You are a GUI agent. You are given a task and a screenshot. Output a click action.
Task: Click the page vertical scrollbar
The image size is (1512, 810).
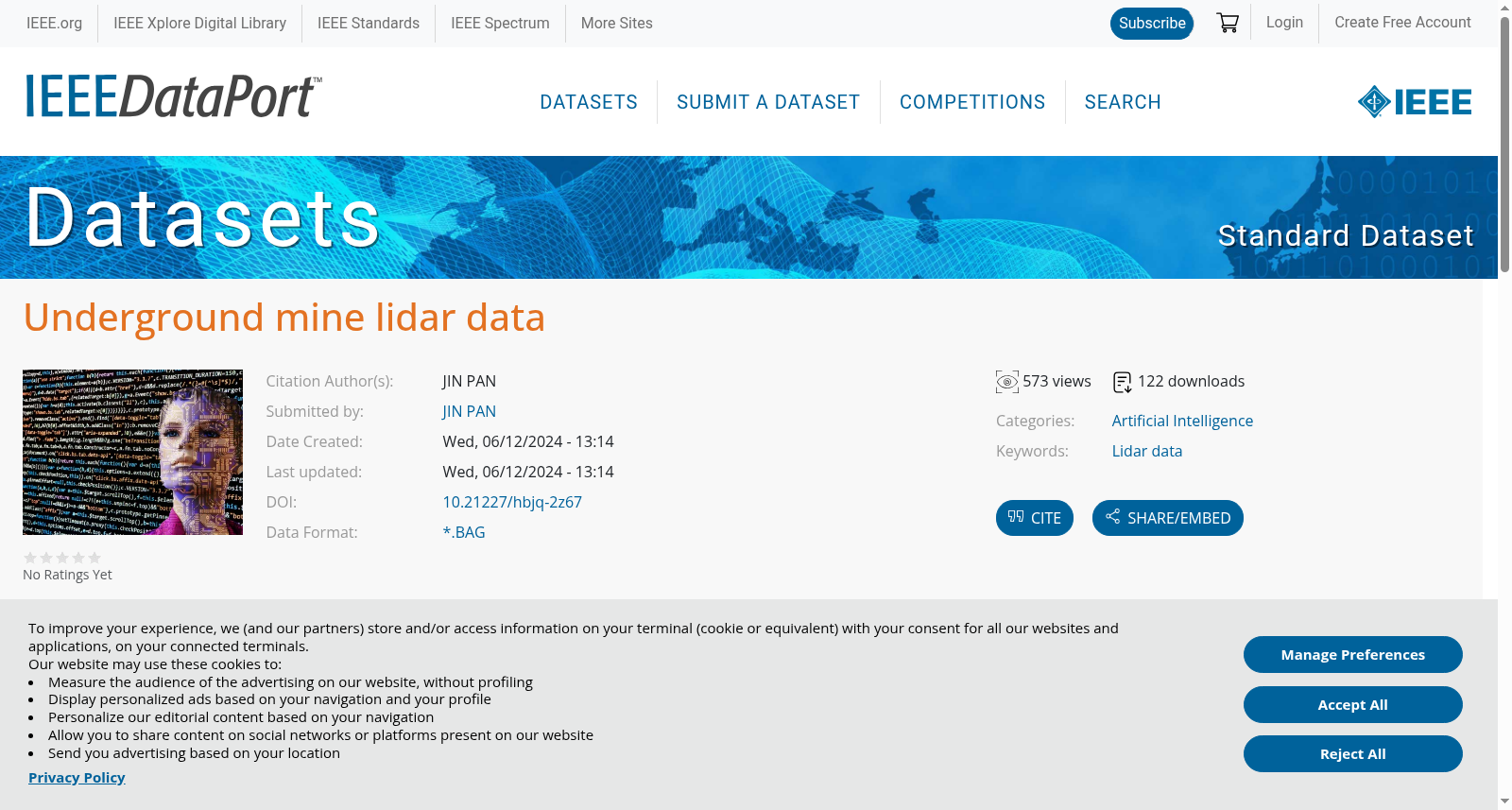tap(1504, 146)
